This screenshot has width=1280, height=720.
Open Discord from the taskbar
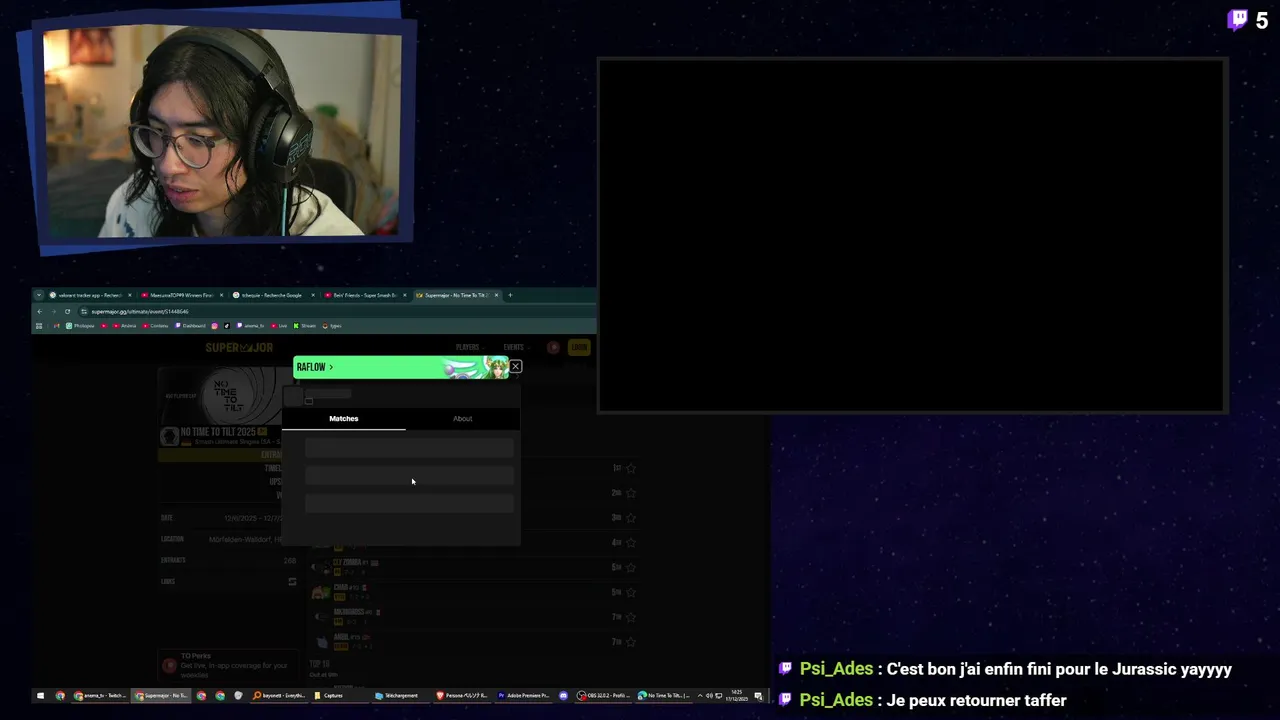point(563,695)
